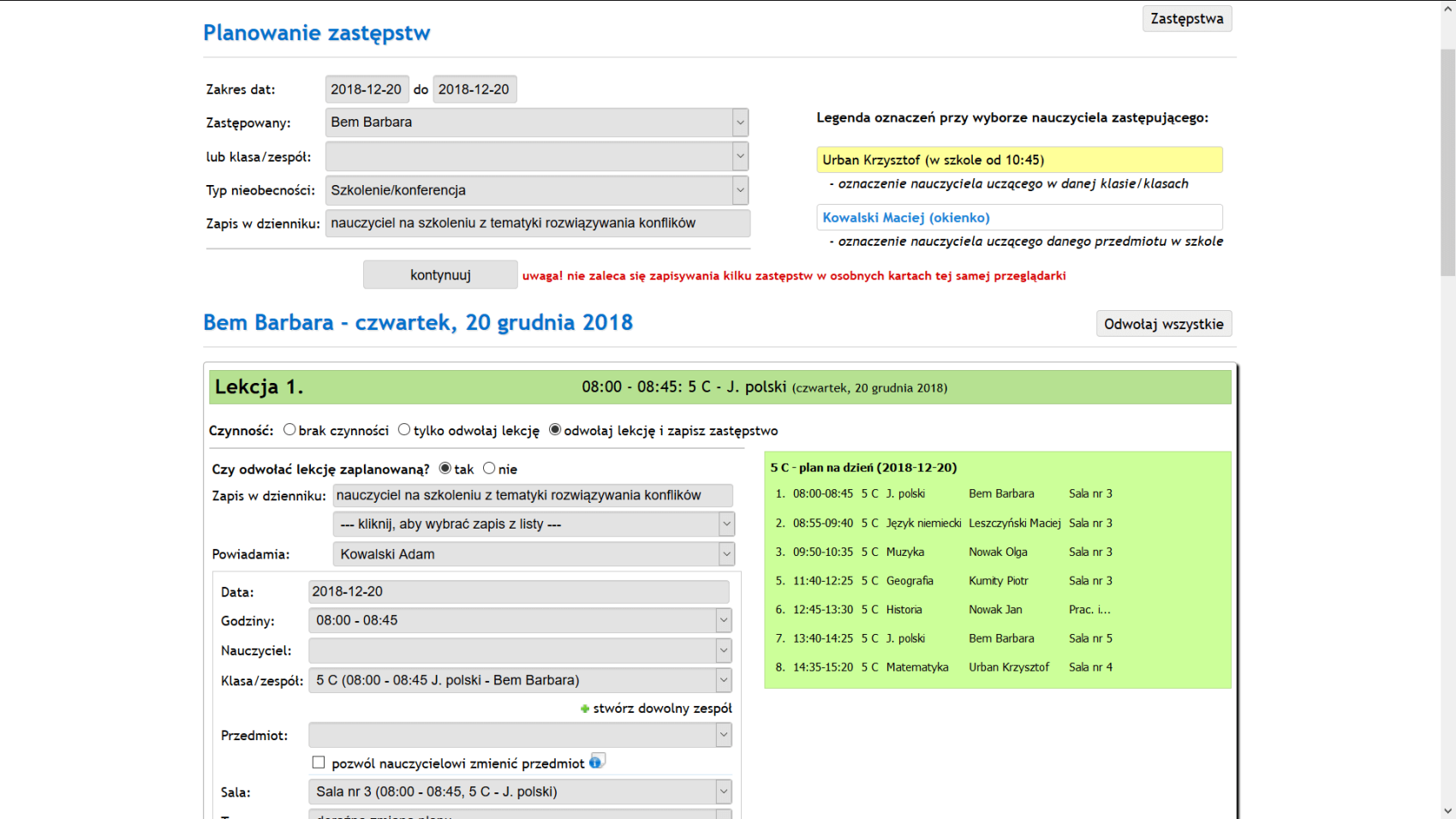This screenshot has width=1456, height=819.
Task: Click the red 'uwaga!' warning text
Action: [x=794, y=276]
